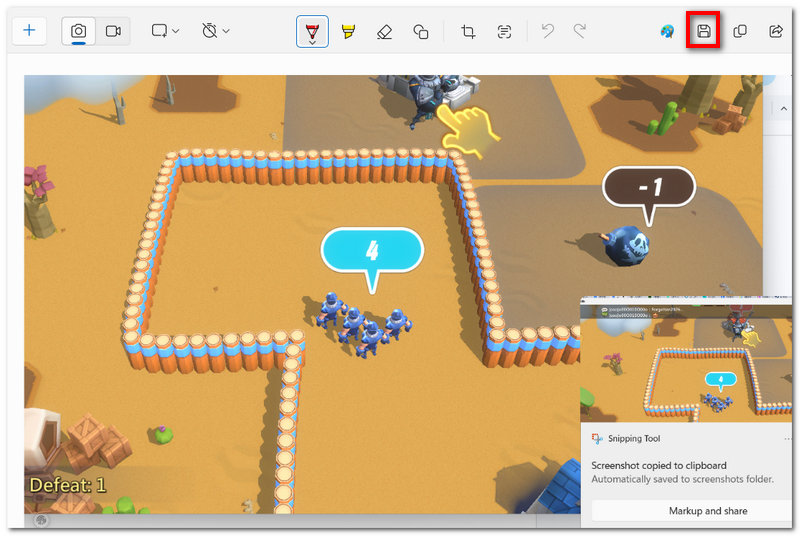The height and width of the screenshot is (536, 800).
Task: Undo the last edit
Action: tap(548, 31)
